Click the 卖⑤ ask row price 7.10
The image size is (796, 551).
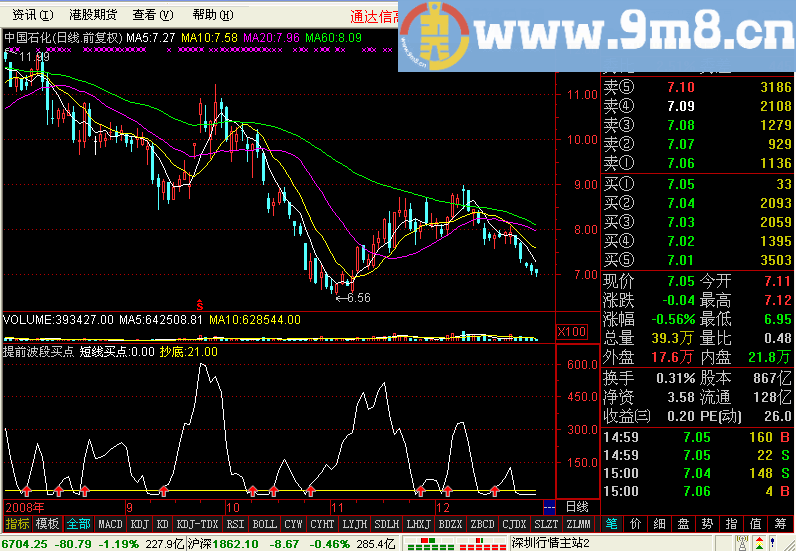coord(681,87)
